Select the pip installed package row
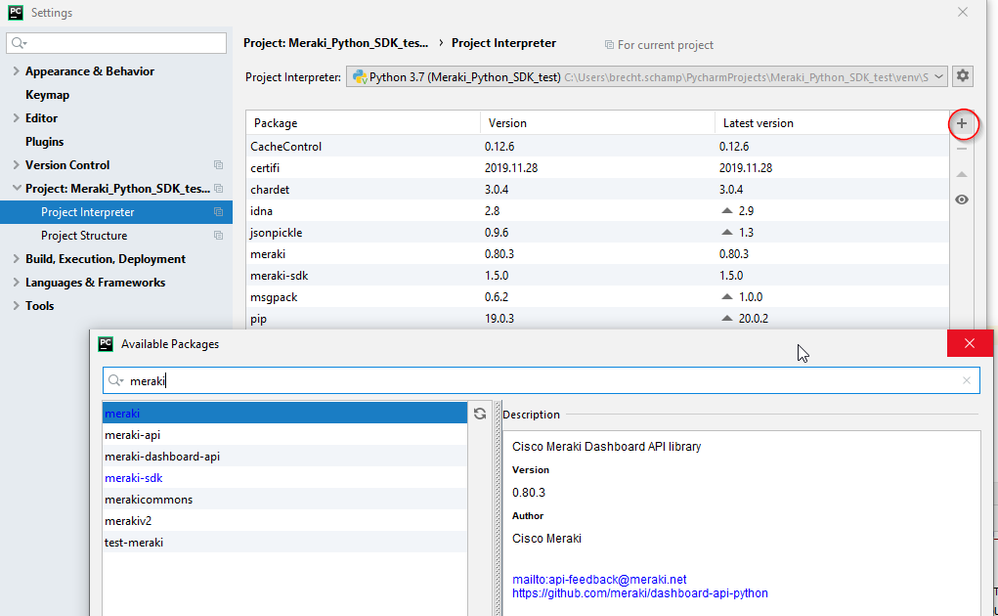The height and width of the screenshot is (616, 998). click(597, 318)
